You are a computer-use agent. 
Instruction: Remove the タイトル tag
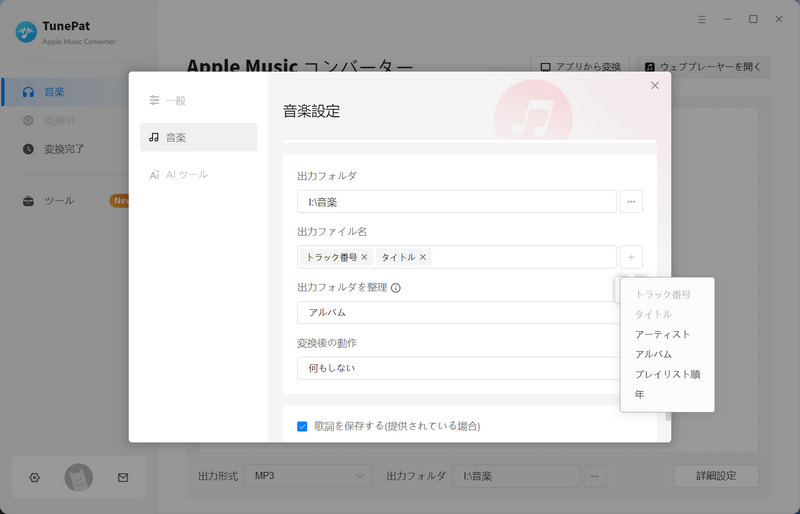(x=422, y=257)
